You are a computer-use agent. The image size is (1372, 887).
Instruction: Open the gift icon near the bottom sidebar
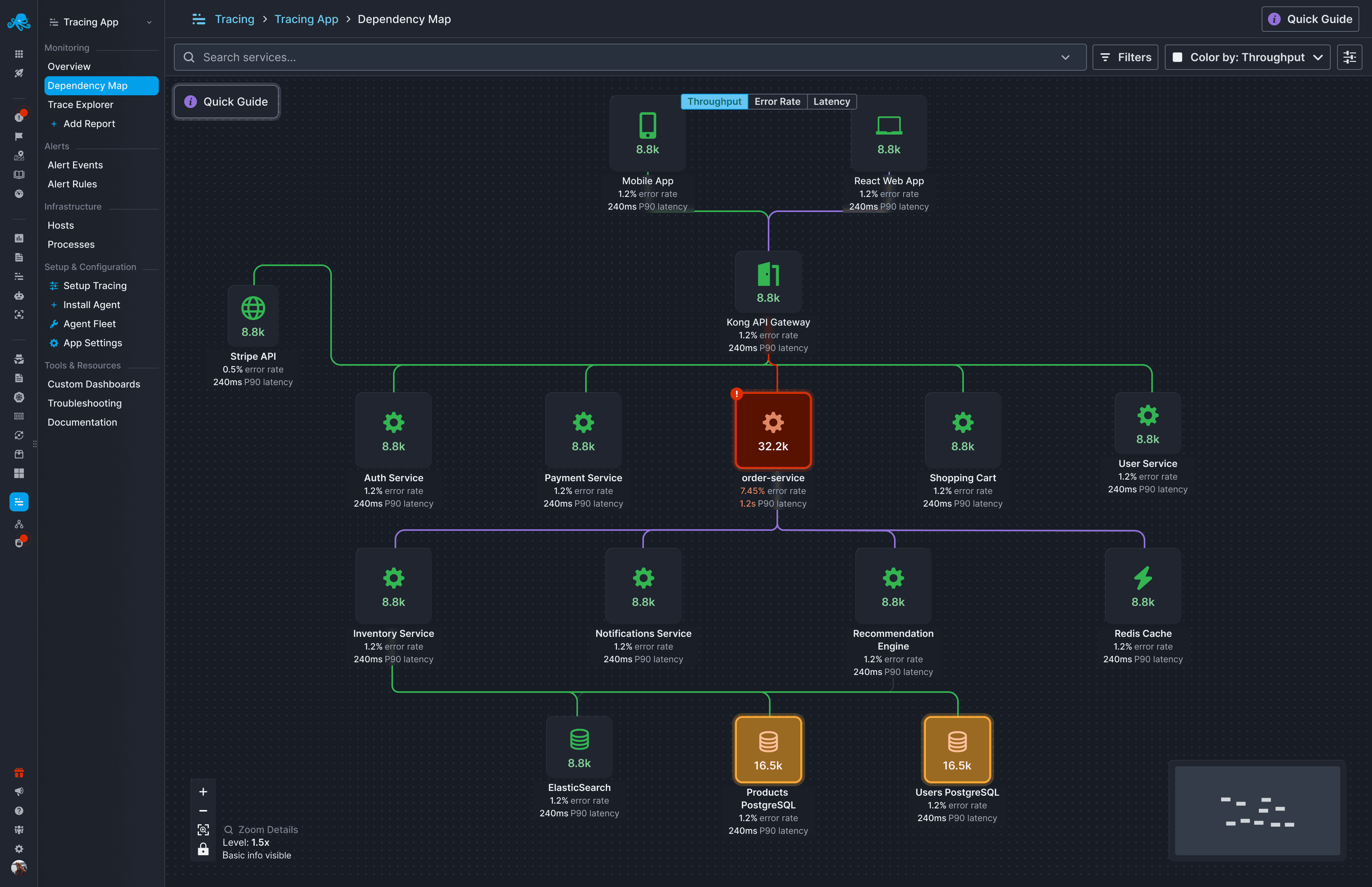(19, 772)
